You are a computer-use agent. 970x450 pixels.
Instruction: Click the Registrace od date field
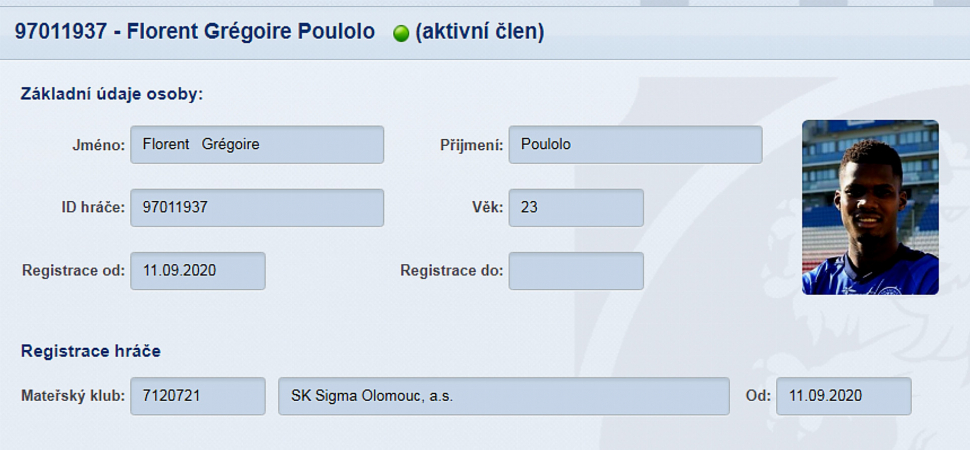(x=198, y=271)
